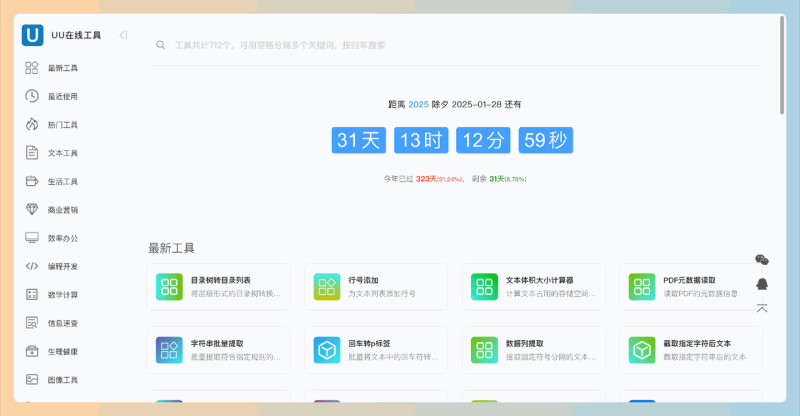Image resolution: width=800 pixels, height=416 pixels.
Task: Click the search-list icon beside 信息速查
Action: click(32, 323)
